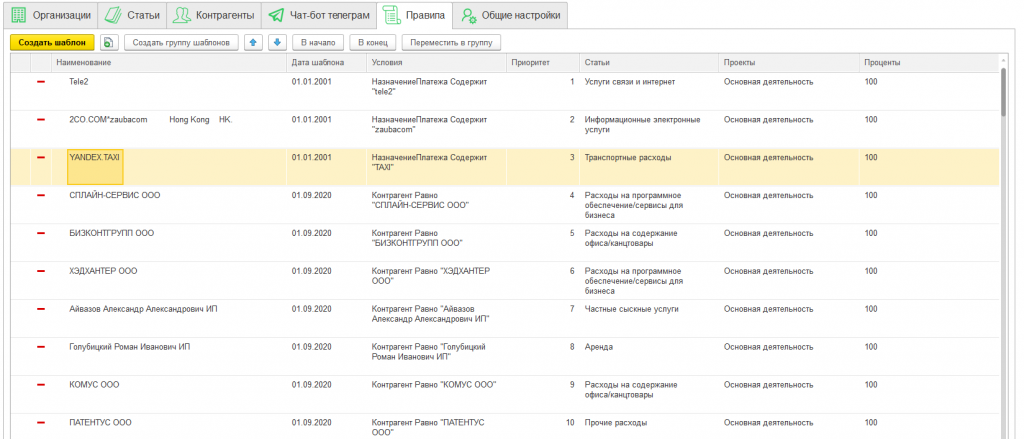
Task: Move selected template up with blue arrow
Action: (253, 43)
